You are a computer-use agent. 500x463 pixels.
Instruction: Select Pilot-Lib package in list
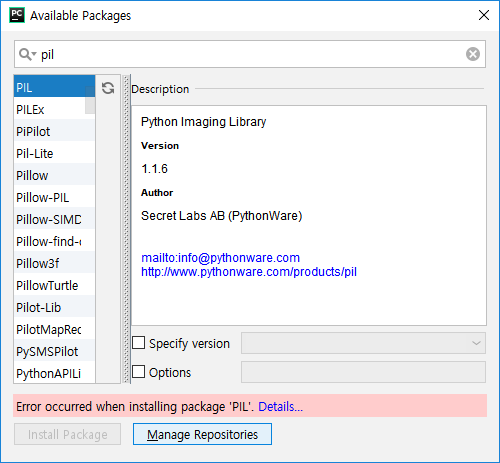point(54,306)
